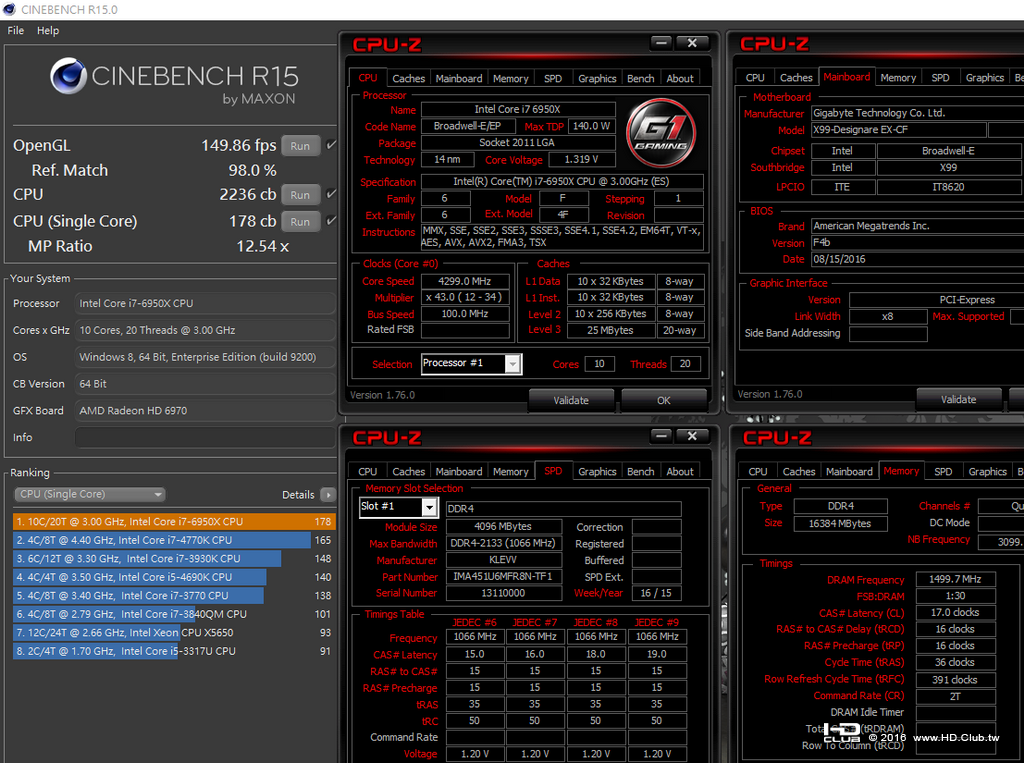1024x763 pixels.
Task: Click the Cinebench app icon in title bar
Action: 9,10
